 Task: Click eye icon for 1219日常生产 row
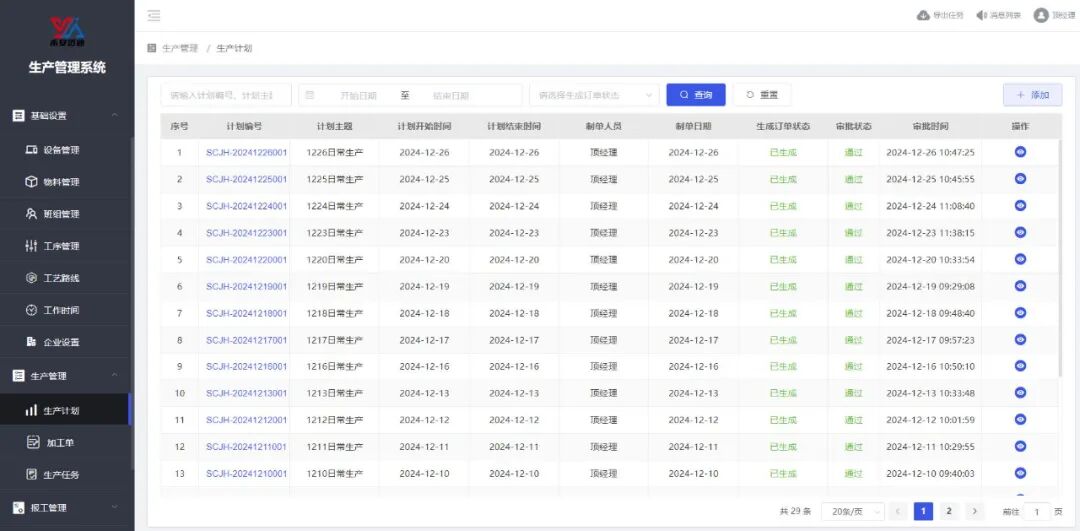coord(1020,285)
